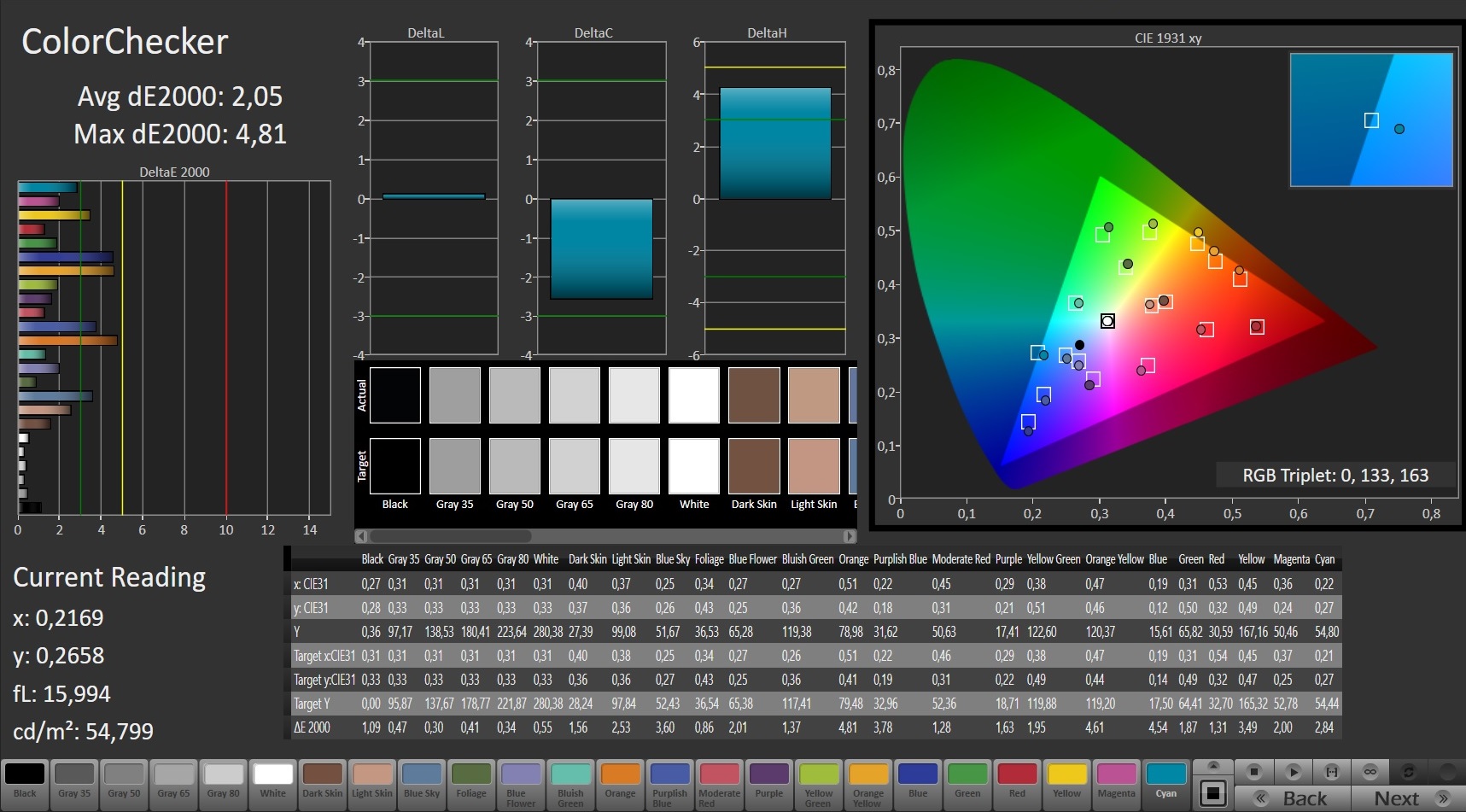Choose the White swatch button in the bottom bar
Screen dimensions: 1466x812
pos(273,783)
